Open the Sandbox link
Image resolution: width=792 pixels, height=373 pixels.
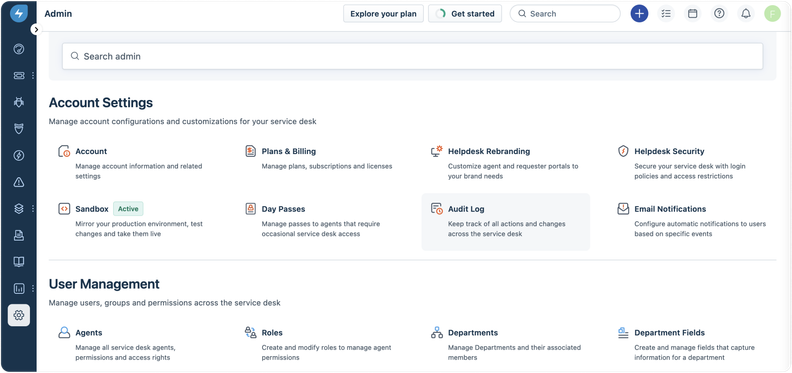click(x=92, y=209)
